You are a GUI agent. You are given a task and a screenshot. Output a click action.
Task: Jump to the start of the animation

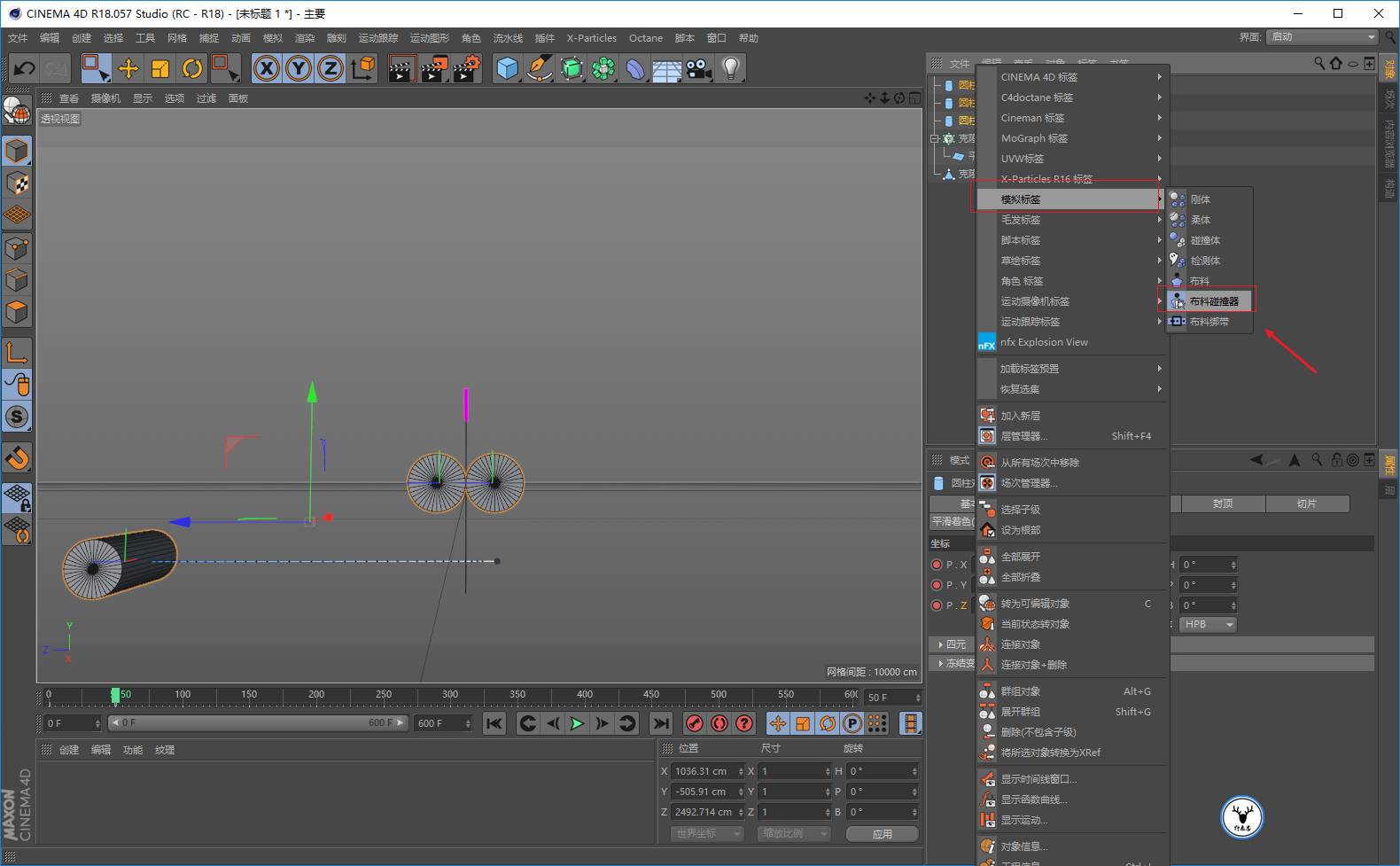click(x=494, y=723)
